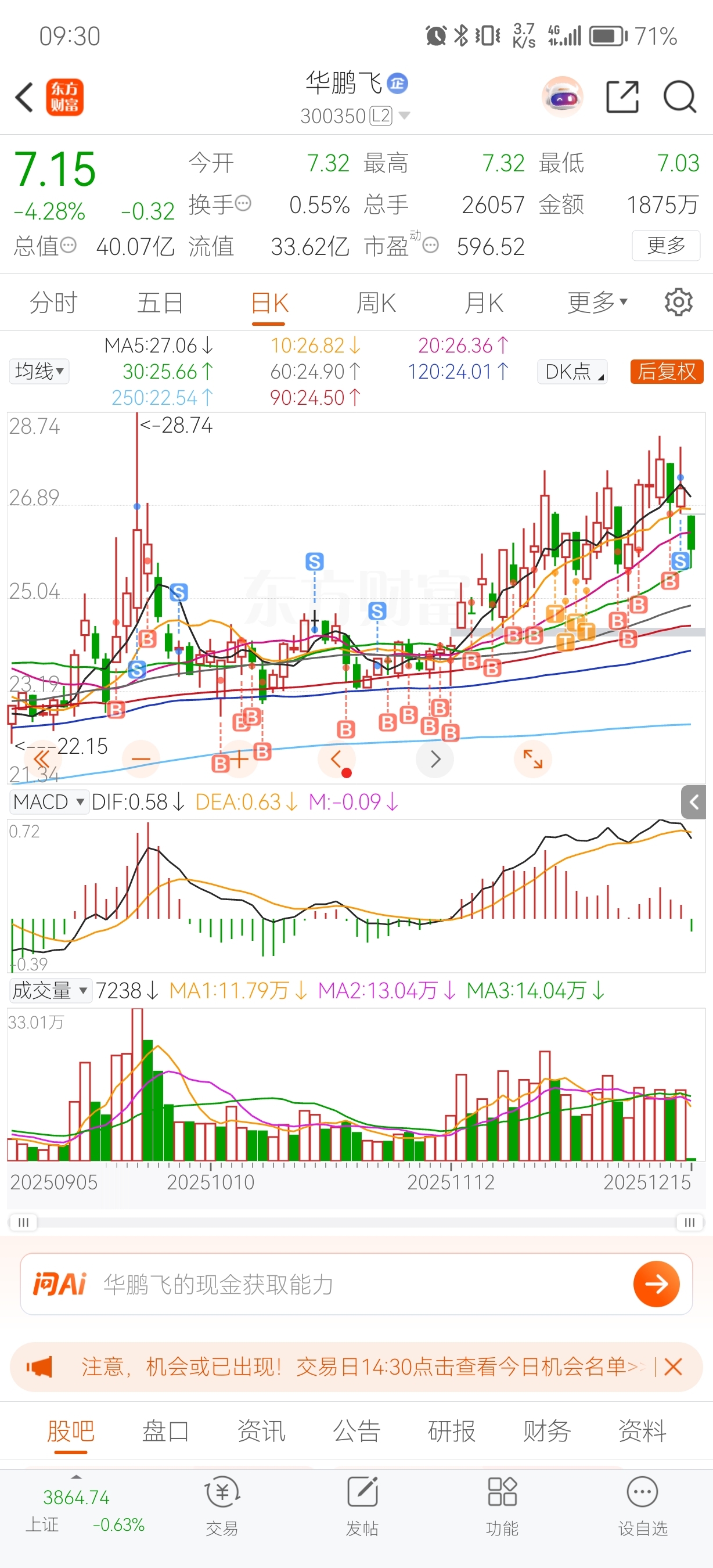Switch to 五日 tab
The image size is (713, 1568).
pos(160,303)
